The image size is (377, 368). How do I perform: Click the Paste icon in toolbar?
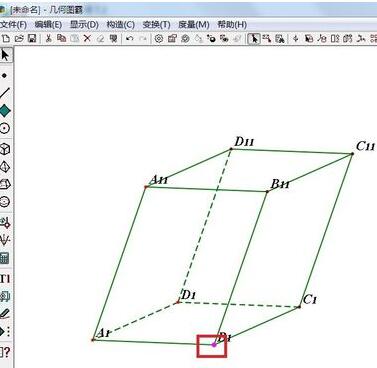[x=75, y=39]
